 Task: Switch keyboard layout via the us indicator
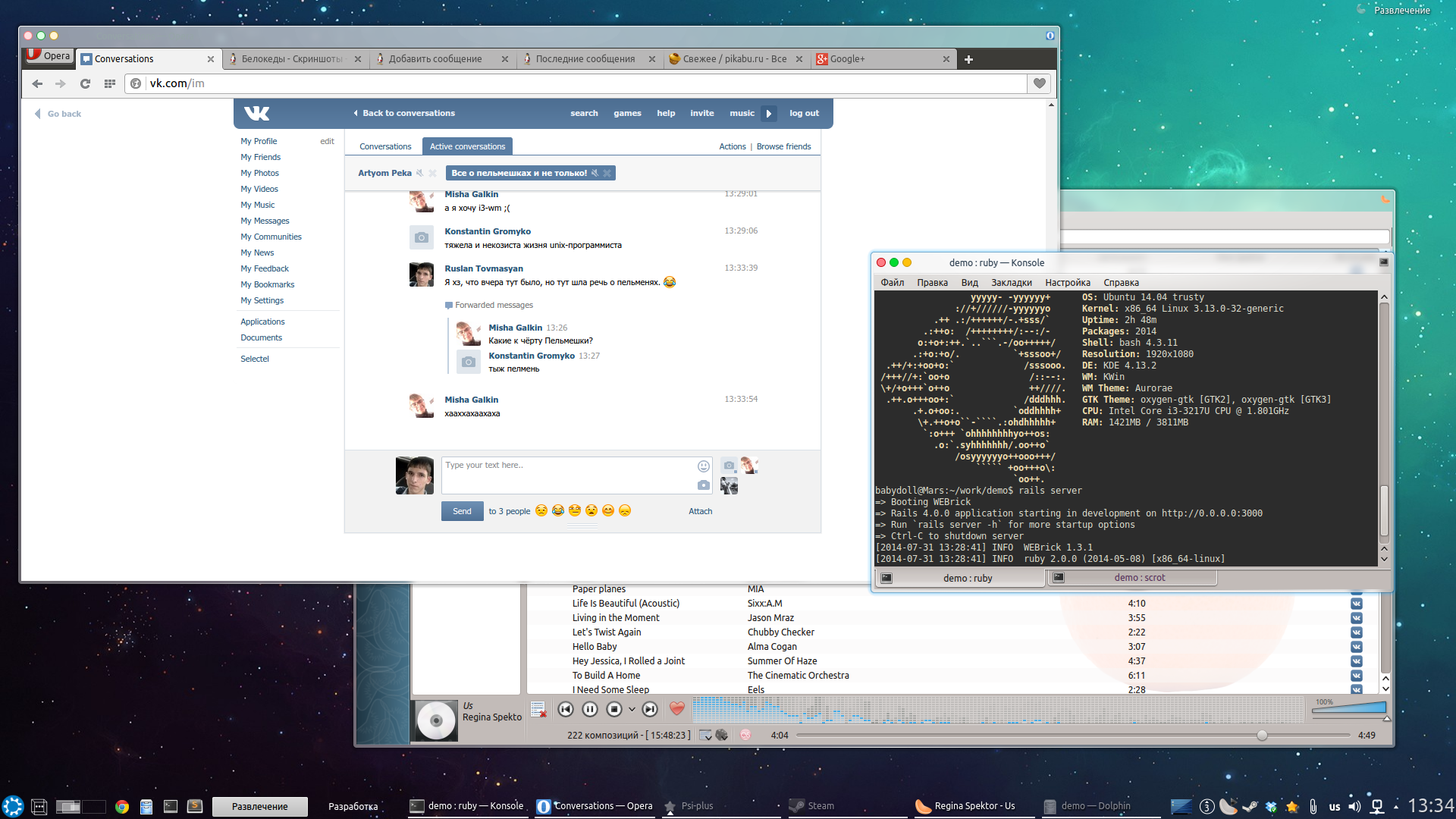pos(1335,806)
